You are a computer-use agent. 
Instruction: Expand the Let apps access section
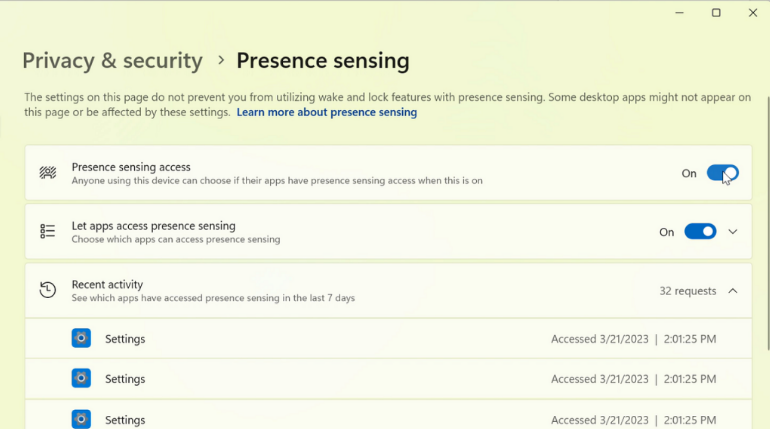(x=733, y=232)
